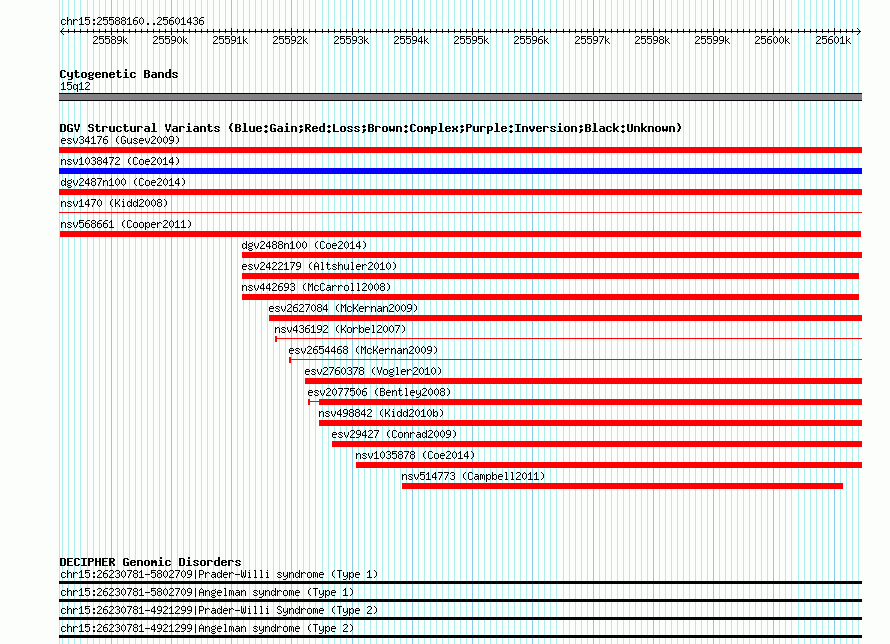The width and height of the screenshot is (890, 644).
Task: Click the 25591k ruler tick label
Action: coord(230,40)
